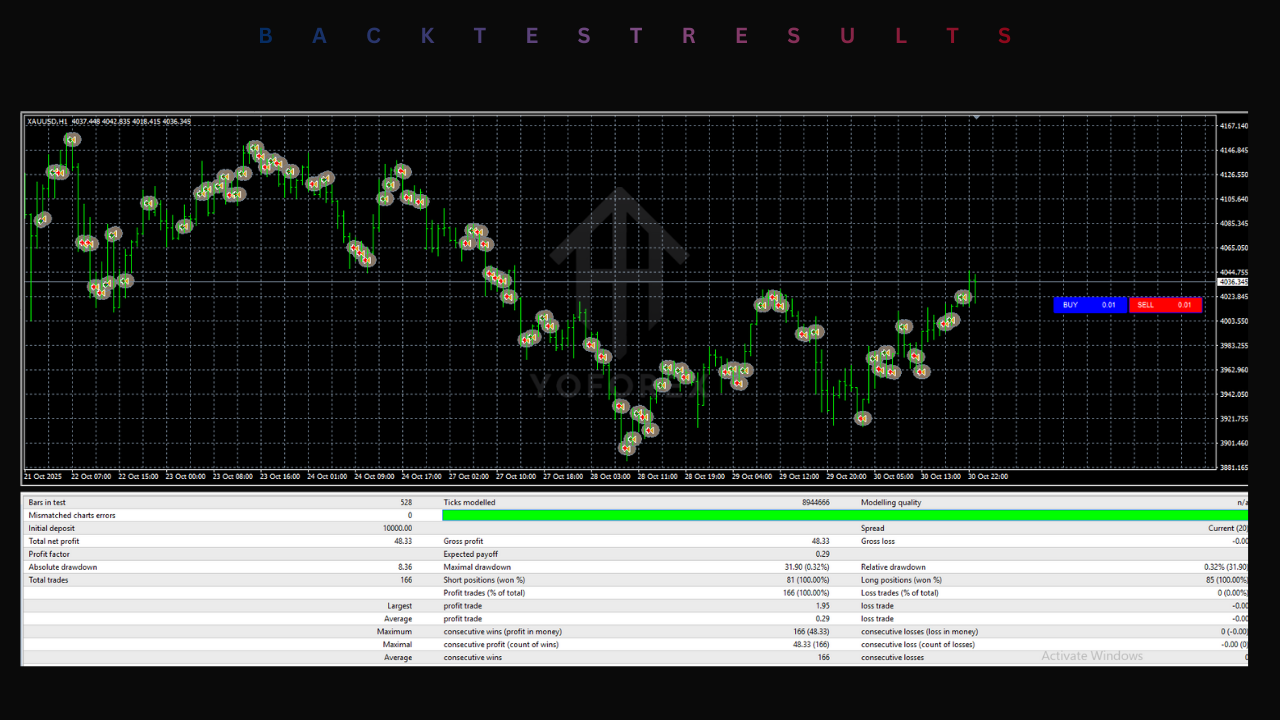The image size is (1280, 720).
Task: Select the rightmost trade marker near the last candle
Action: tap(963, 297)
